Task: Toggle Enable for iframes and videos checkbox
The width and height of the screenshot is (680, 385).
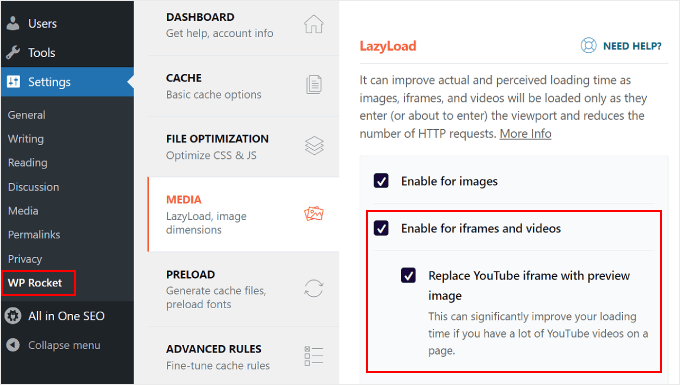Action: (x=381, y=228)
